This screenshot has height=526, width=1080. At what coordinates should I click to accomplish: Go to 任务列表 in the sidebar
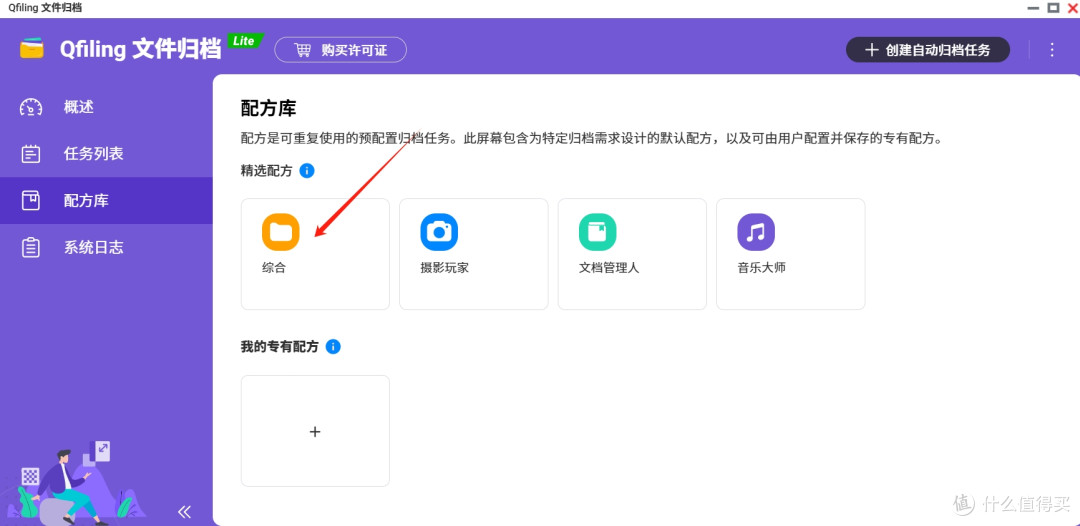(106, 154)
